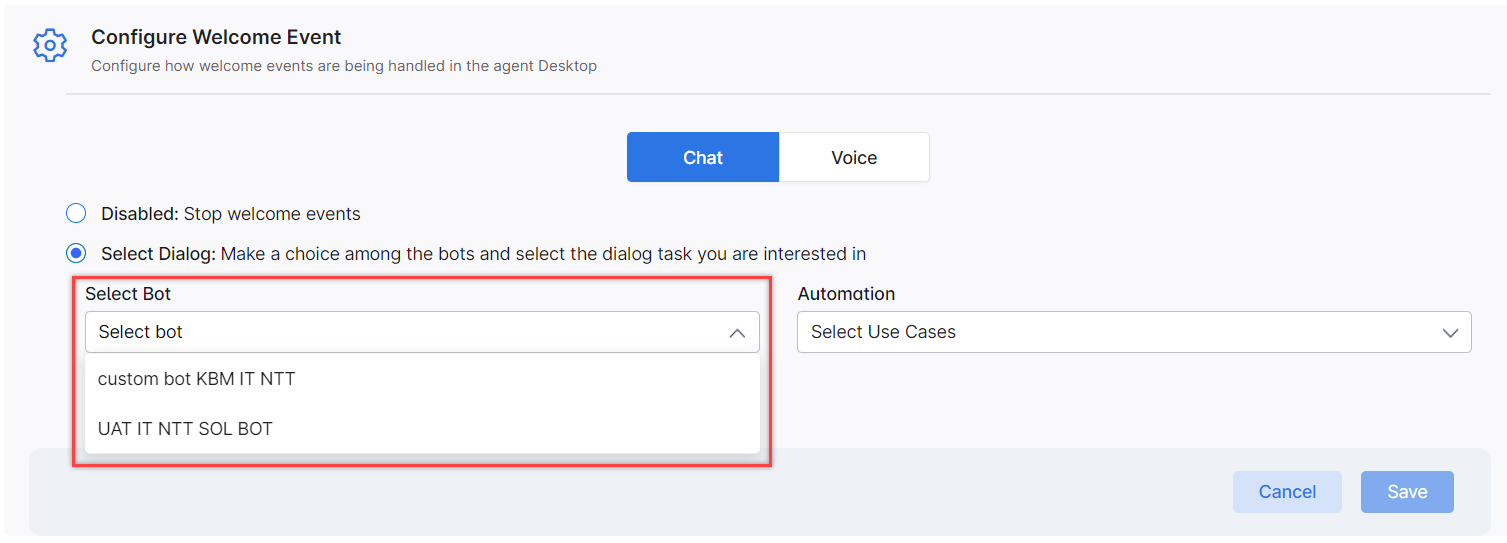Click the Disabled: Stop welcome events label

point(231,213)
